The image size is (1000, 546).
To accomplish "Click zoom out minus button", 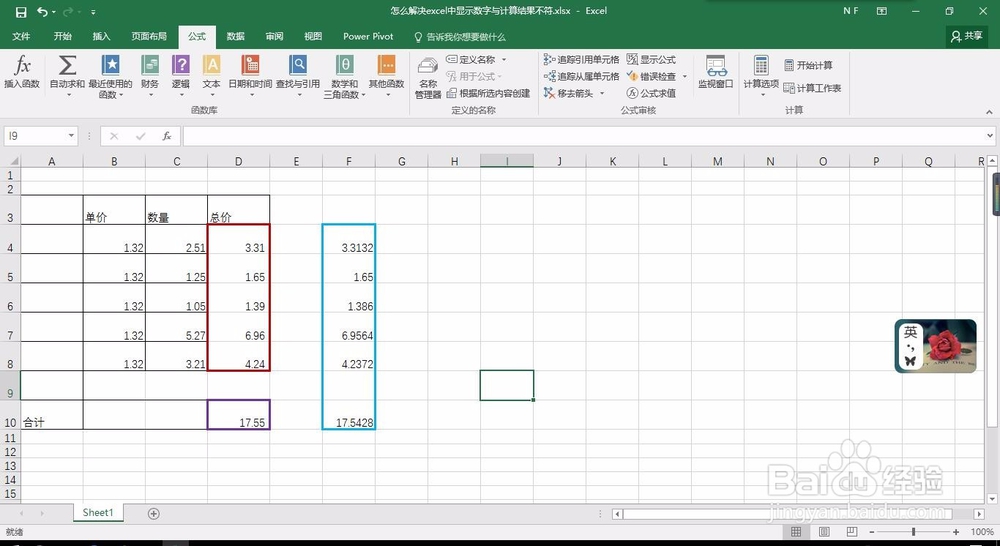I will click(873, 531).
